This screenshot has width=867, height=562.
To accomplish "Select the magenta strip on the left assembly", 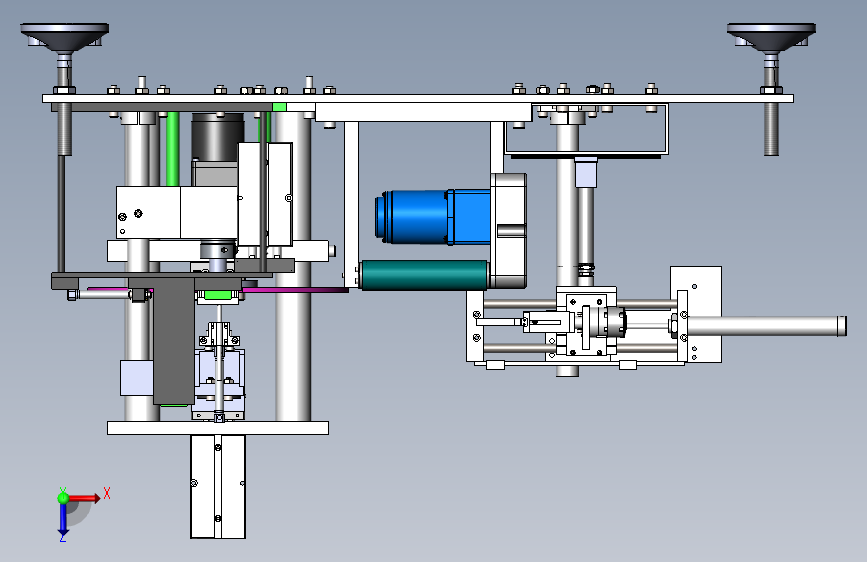I will pos(295,289).
